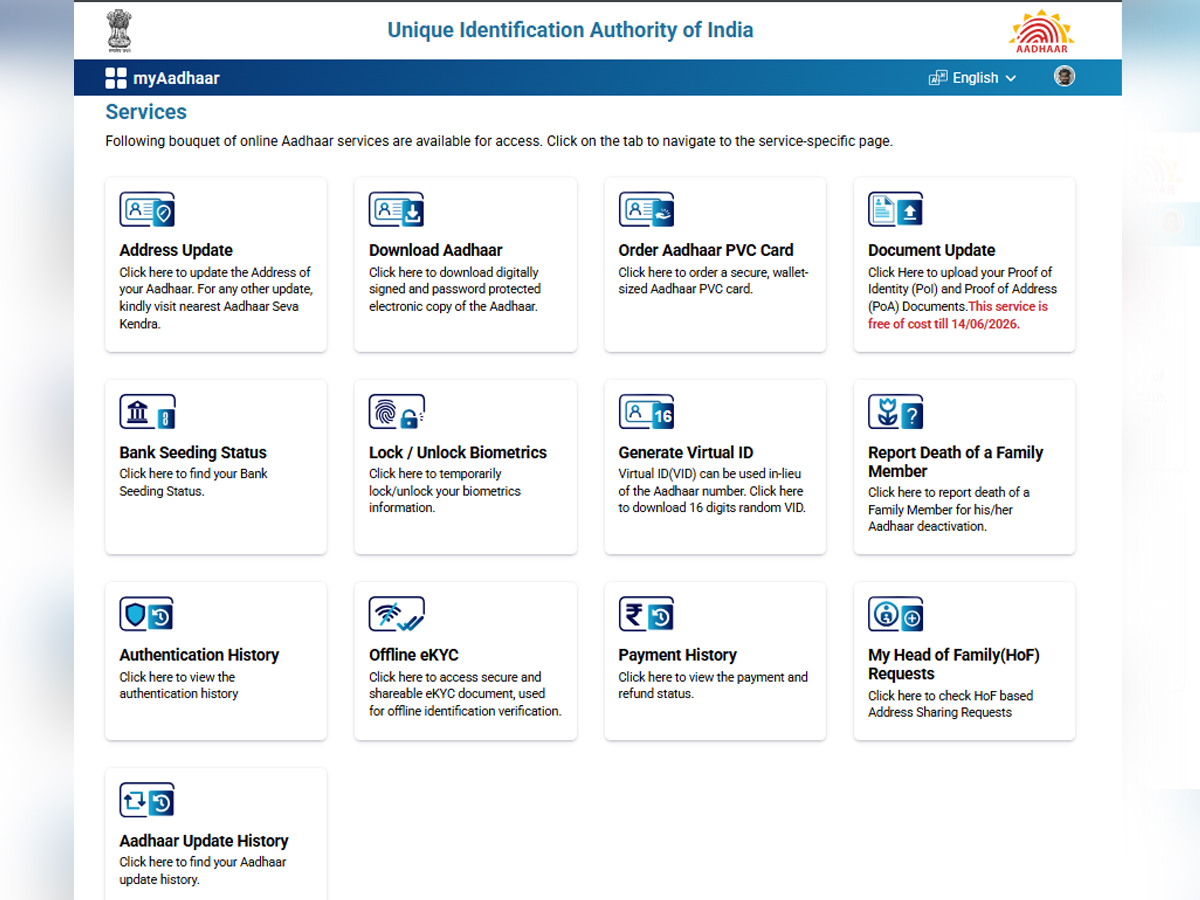This screenshot has height=900, width=1200.
Task: Click the Generate Virtual ID icon
Action: point(646,412)
